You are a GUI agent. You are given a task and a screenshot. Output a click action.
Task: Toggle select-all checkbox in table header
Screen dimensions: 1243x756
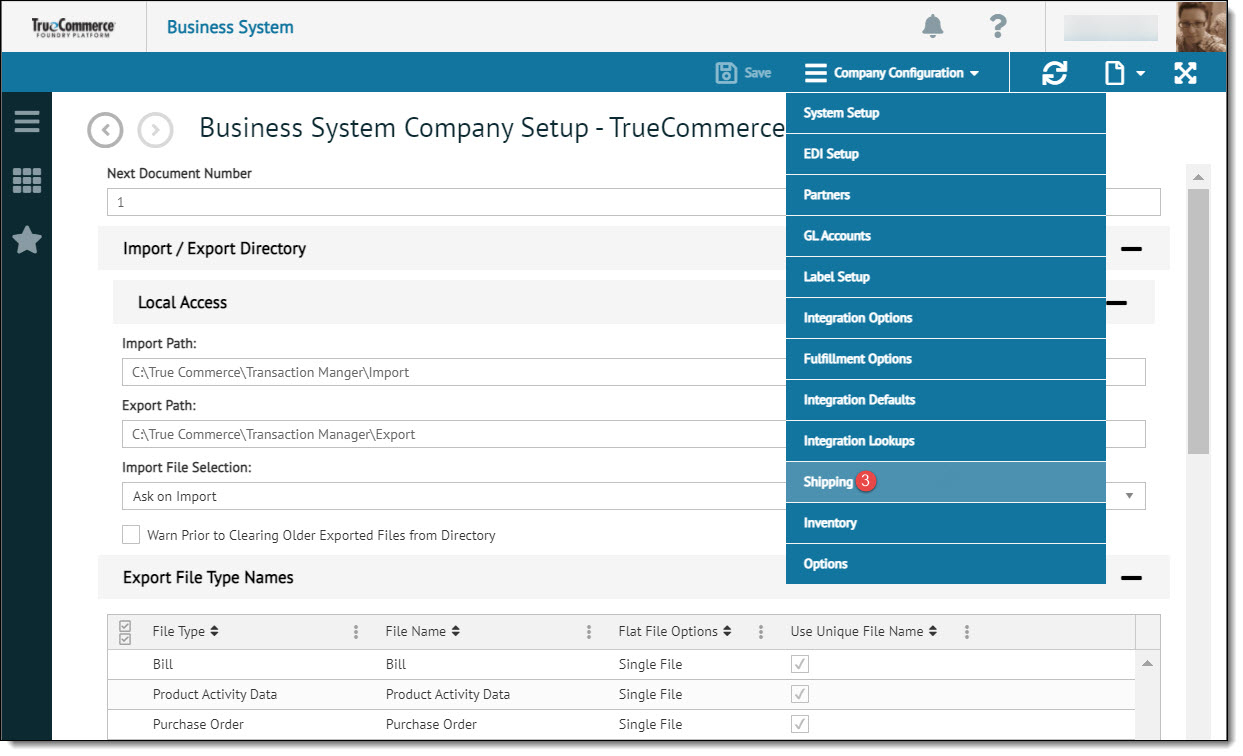coord(125,632)
